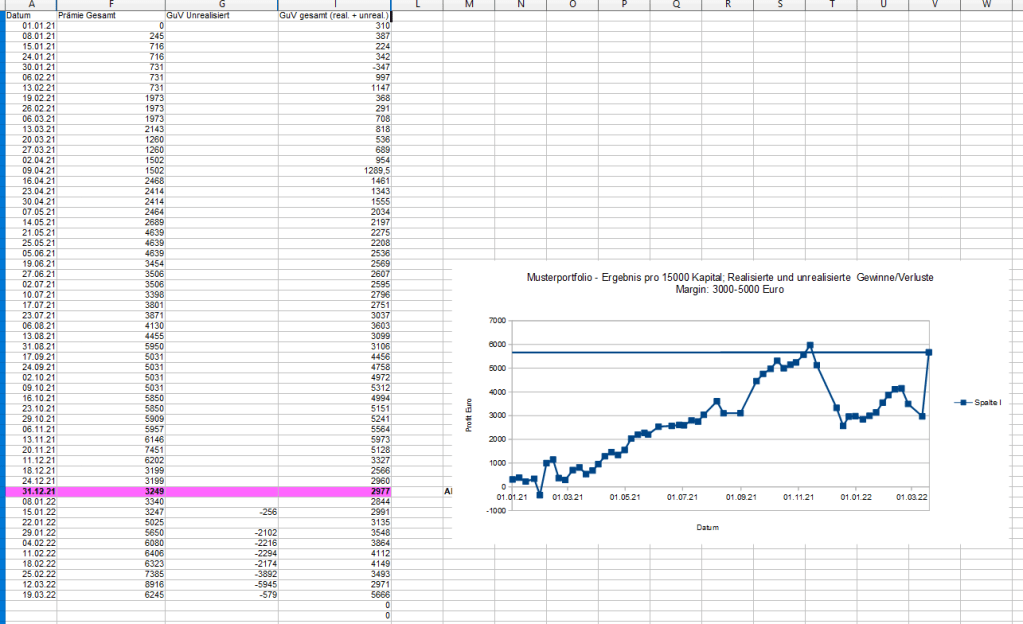
Task: Click the cell containing value 1289,5
Action: point(334,170)
